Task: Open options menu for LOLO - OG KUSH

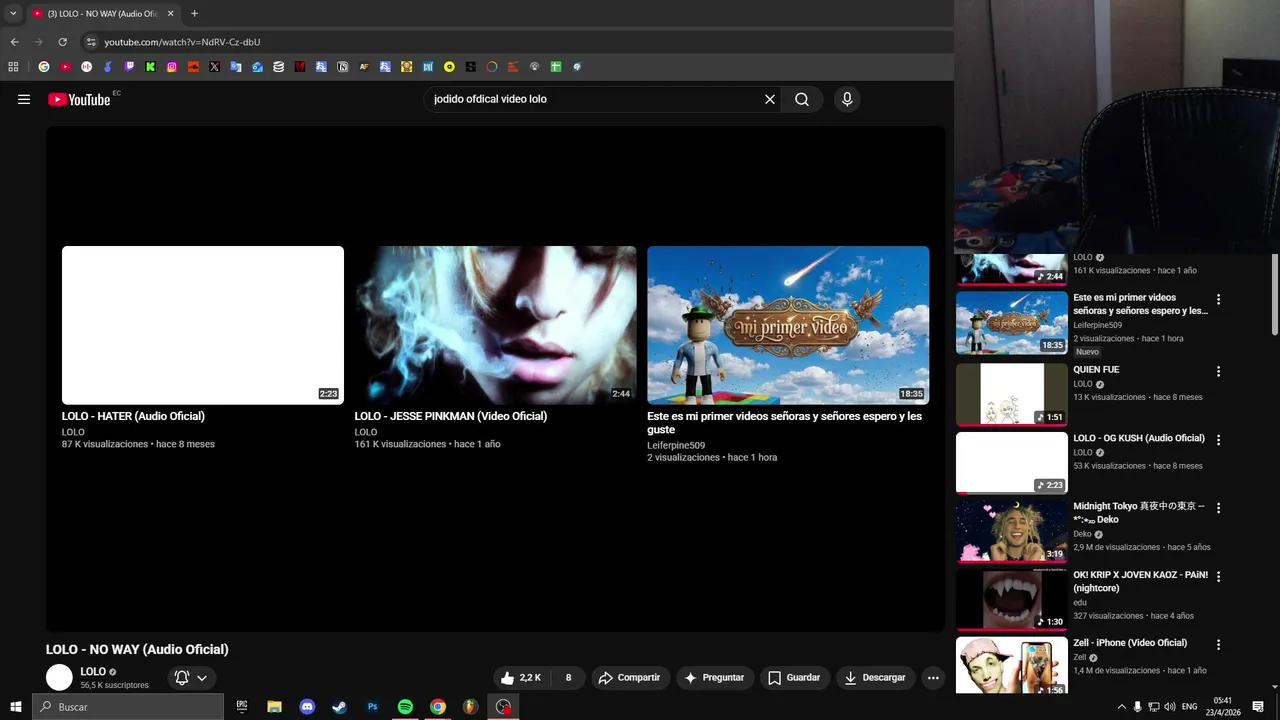Action: [x=1218, y=440]
